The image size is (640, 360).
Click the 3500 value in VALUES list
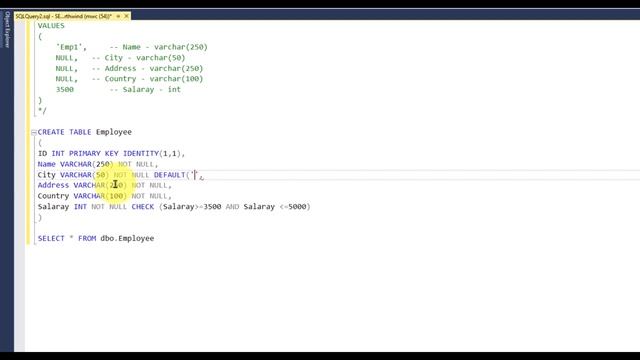coord(64,89)
